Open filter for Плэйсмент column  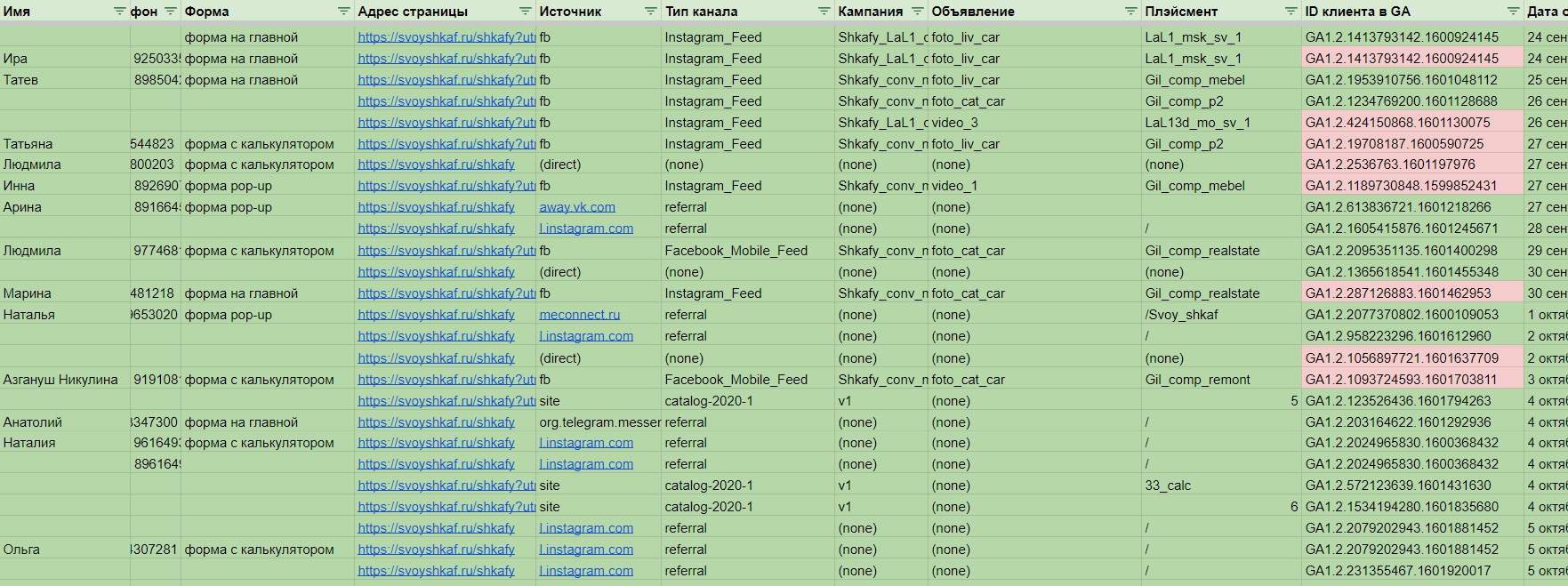click(1291, 12)
